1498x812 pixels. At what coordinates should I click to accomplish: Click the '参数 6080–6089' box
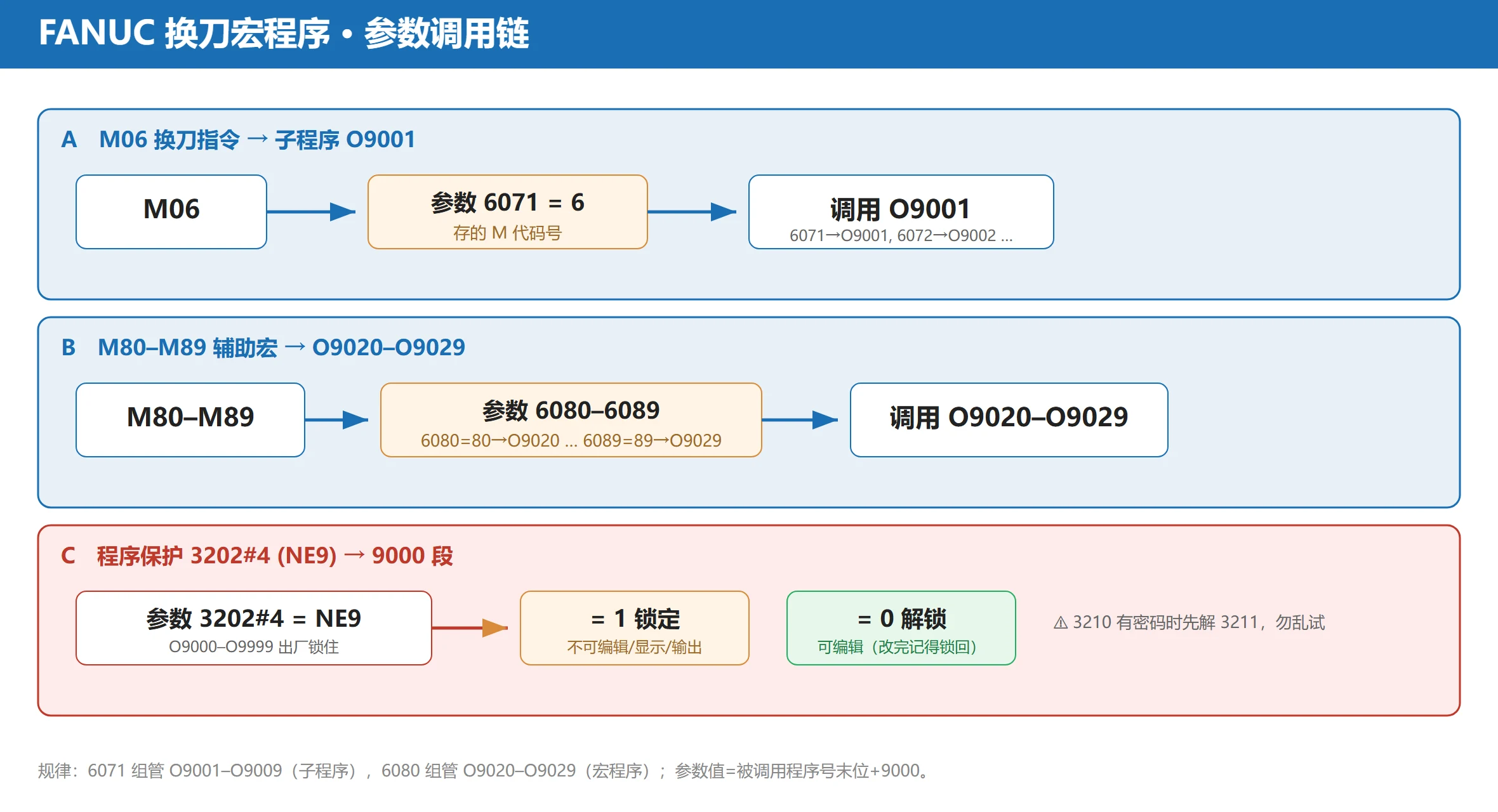tap(571, 420)
